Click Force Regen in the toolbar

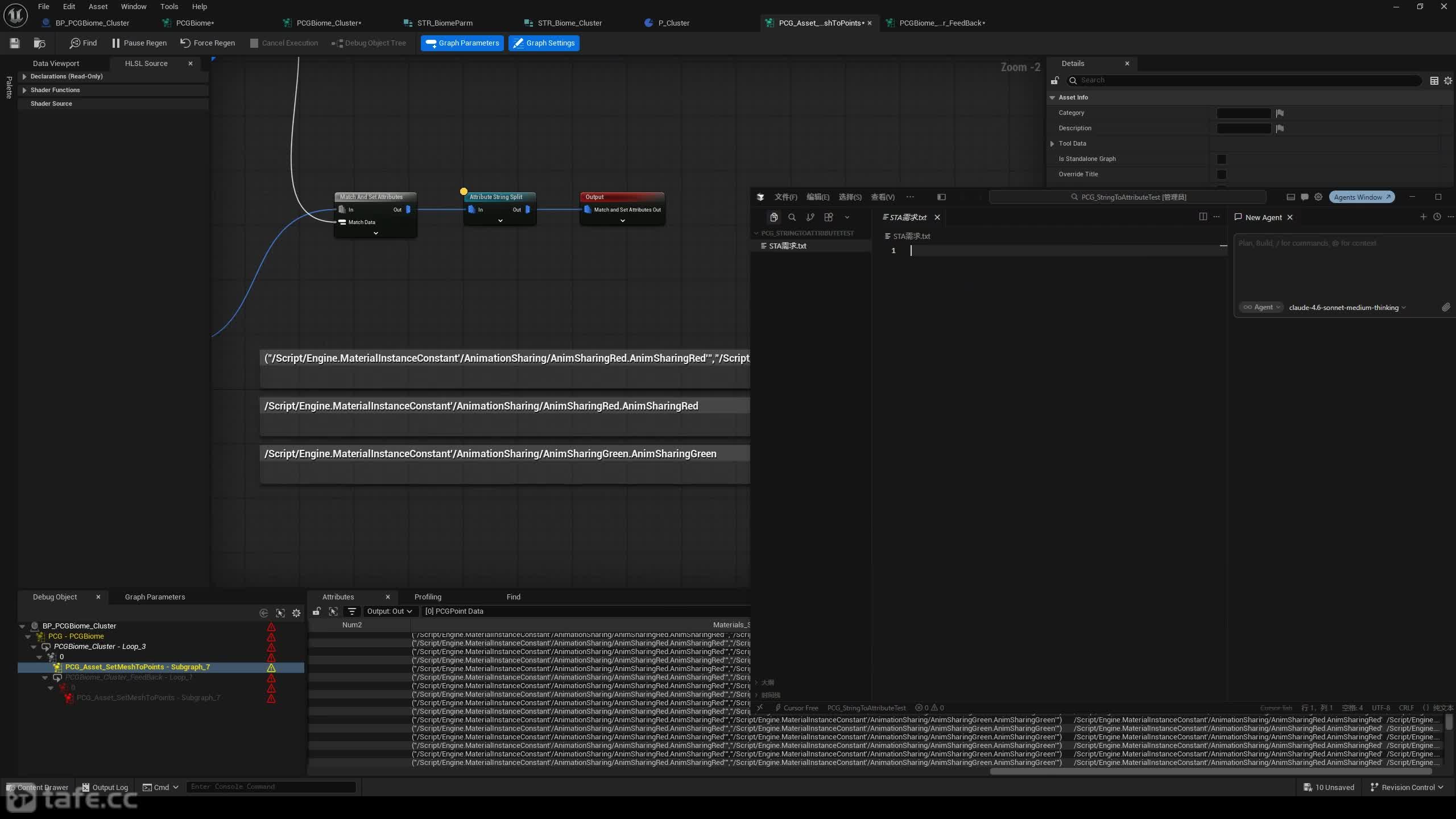pos(208,43)
